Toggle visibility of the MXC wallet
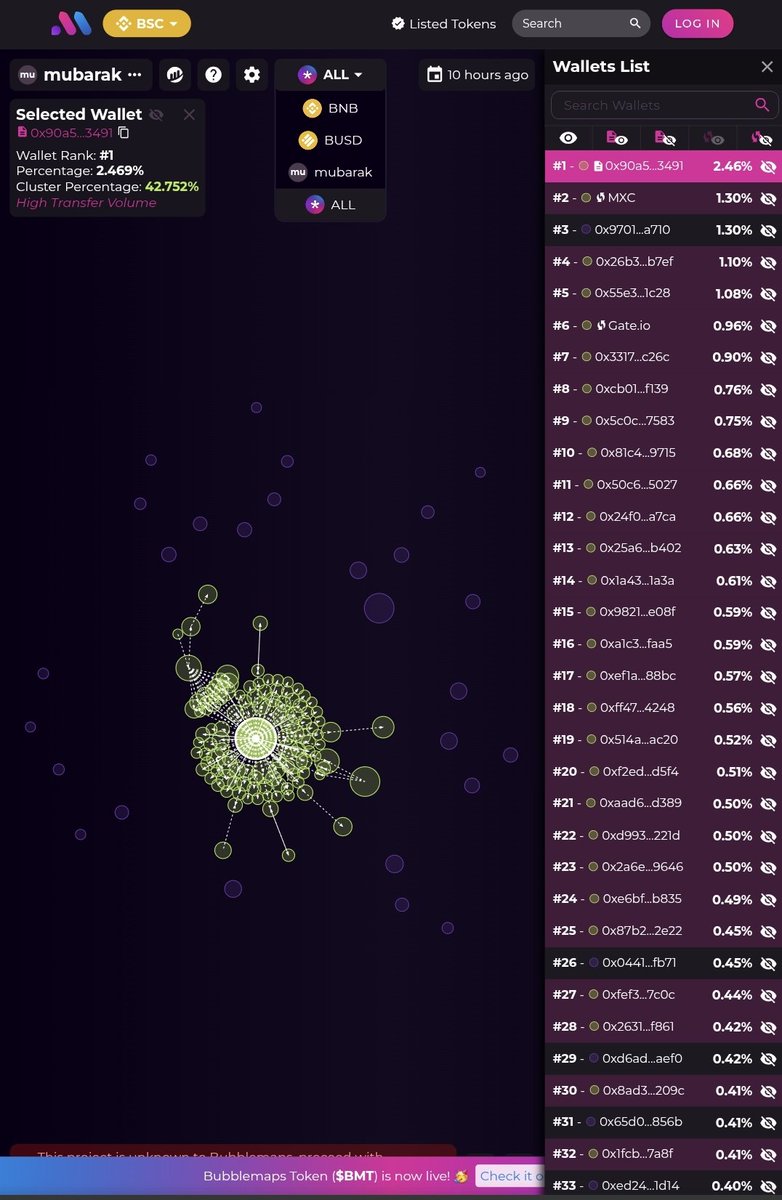This screenshot has height=1200, width=782. tap(768, 198)
